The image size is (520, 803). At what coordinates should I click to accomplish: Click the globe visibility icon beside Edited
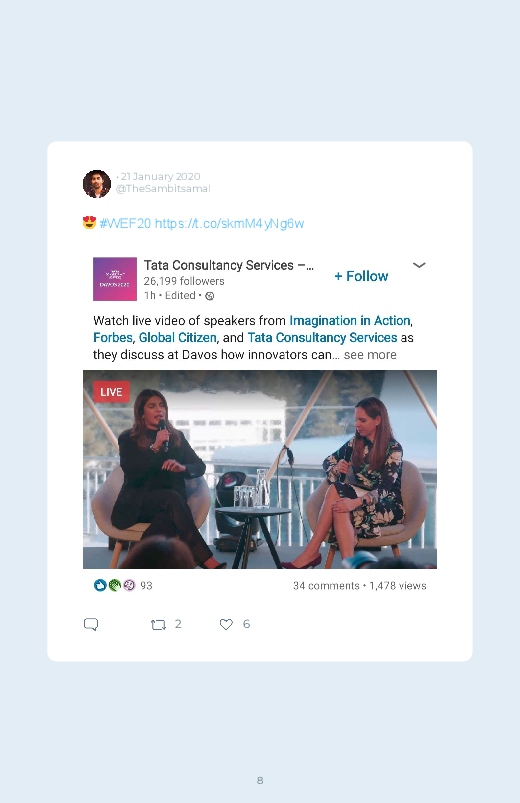click(x=210, y=296)
